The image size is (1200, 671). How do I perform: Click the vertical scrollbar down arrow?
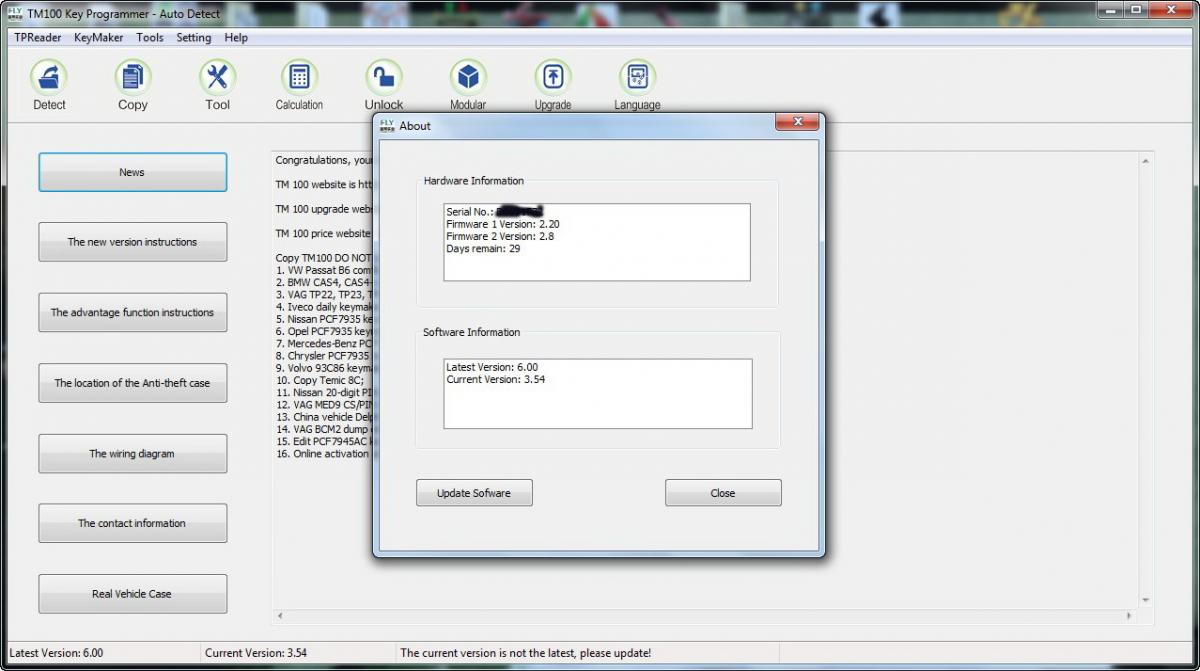[x=1146, y=600]
